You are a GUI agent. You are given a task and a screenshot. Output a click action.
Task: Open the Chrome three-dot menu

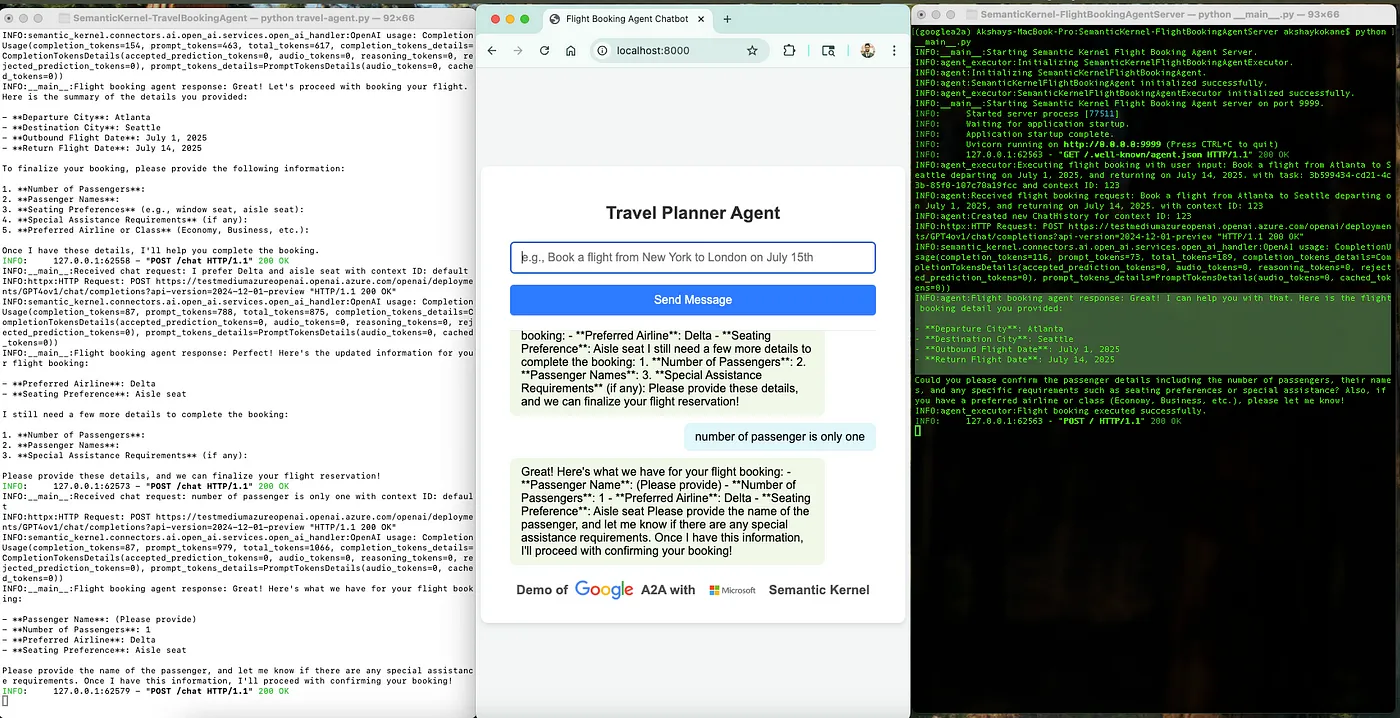(894, 51)
